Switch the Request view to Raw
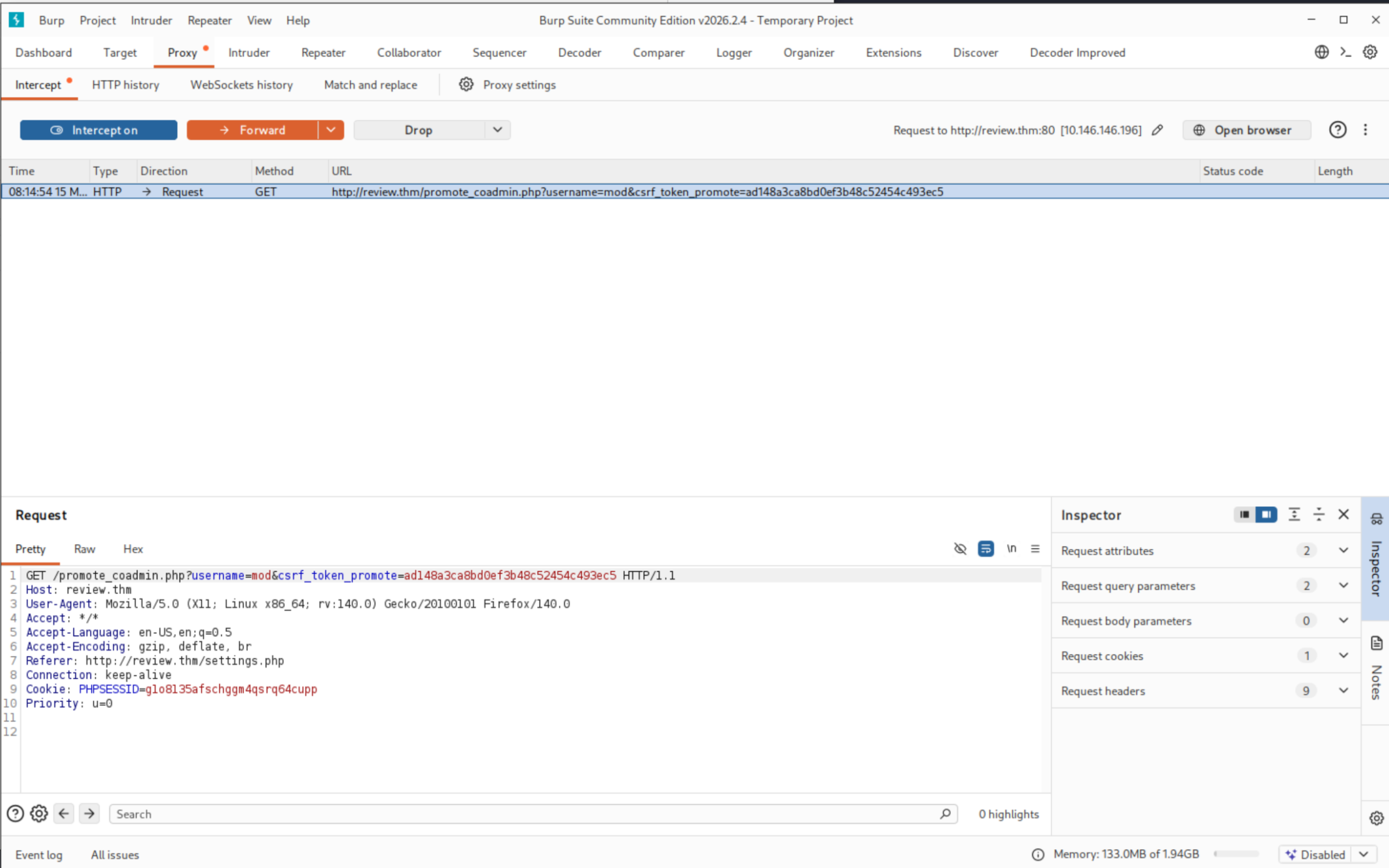This screenshot has width=1389, height=868. pyautogui.click(x=85, y=549)
